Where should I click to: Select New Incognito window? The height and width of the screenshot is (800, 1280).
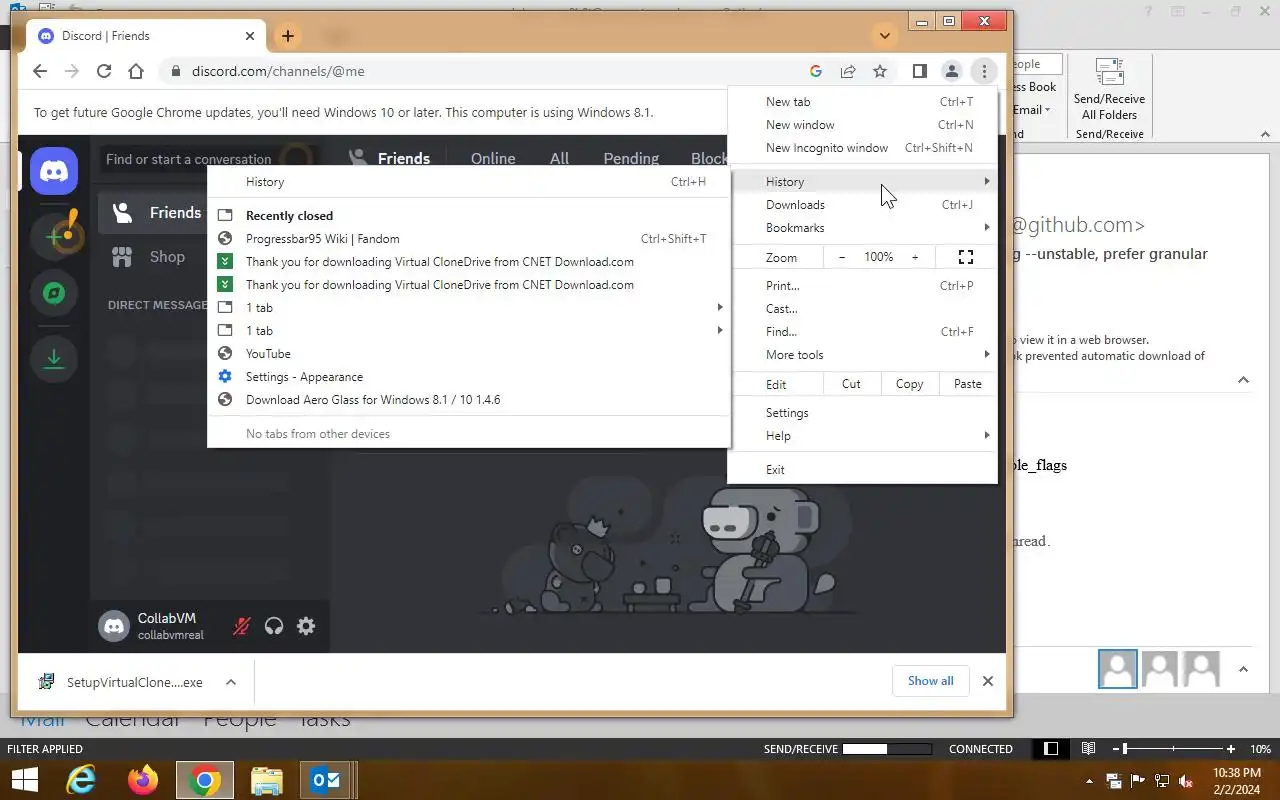862,148
